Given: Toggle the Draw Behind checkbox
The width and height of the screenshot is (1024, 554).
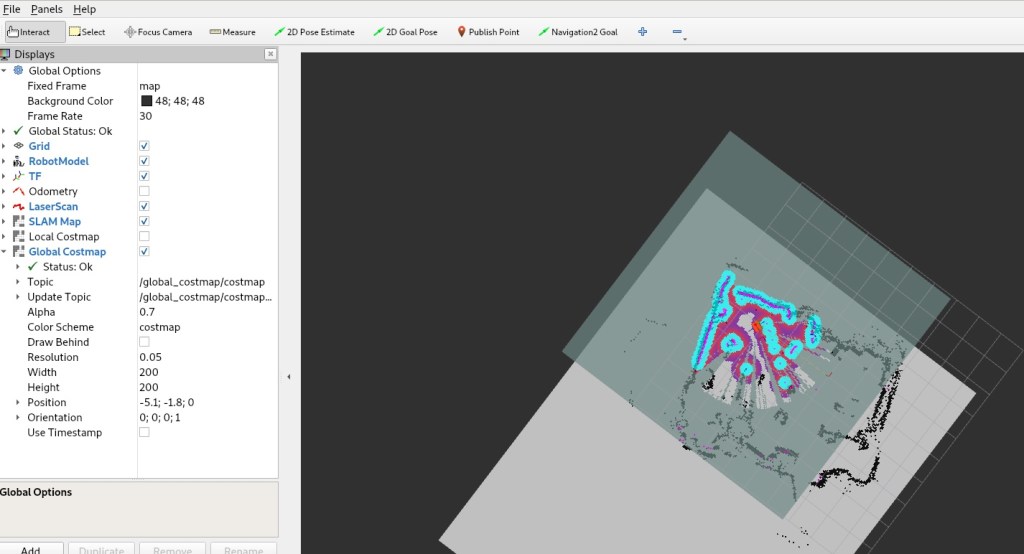Looking at the screenshot, I should tap(144, 342).
